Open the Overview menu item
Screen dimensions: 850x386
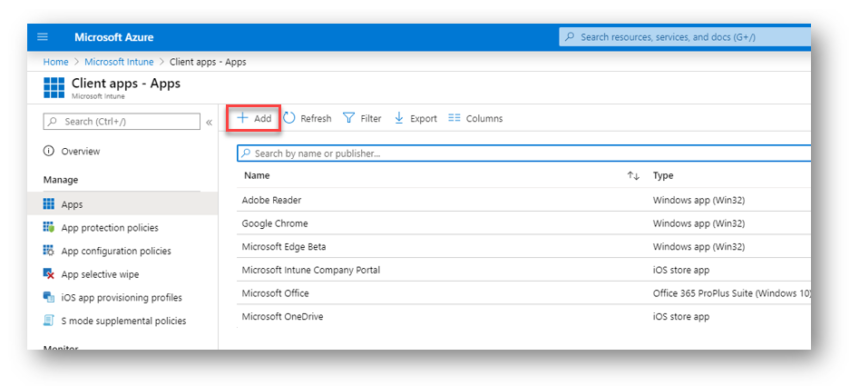point(80,151)
